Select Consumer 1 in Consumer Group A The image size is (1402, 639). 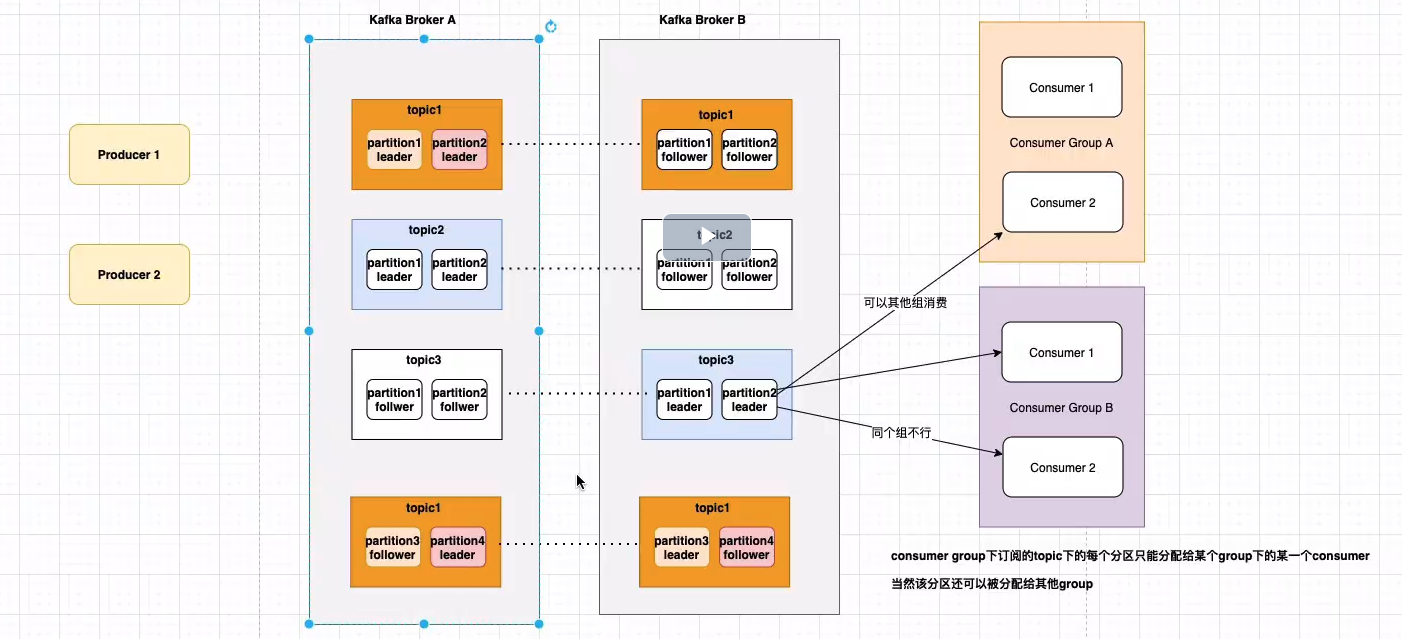coord(1061,87)
